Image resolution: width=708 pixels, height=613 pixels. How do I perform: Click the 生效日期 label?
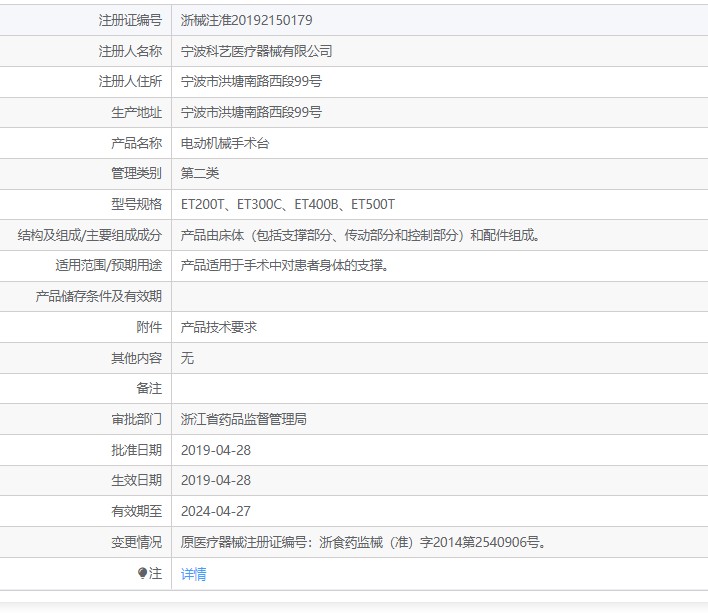(x=136, y=480)
